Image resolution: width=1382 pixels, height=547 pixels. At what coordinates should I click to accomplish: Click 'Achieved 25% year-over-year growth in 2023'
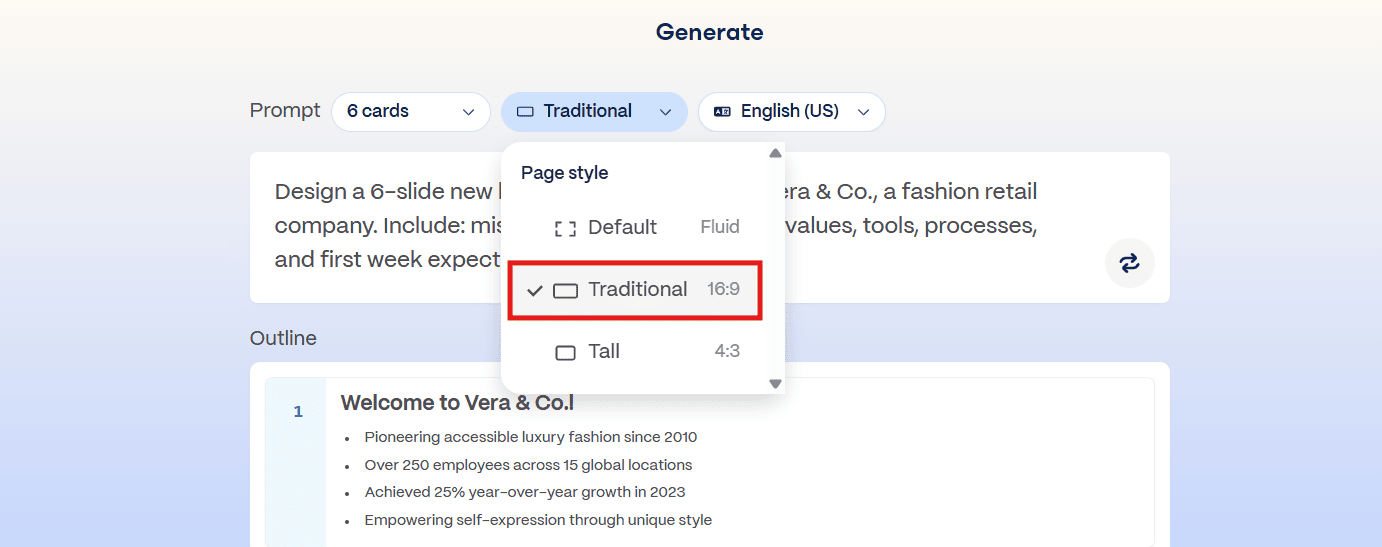click(525, 492)
